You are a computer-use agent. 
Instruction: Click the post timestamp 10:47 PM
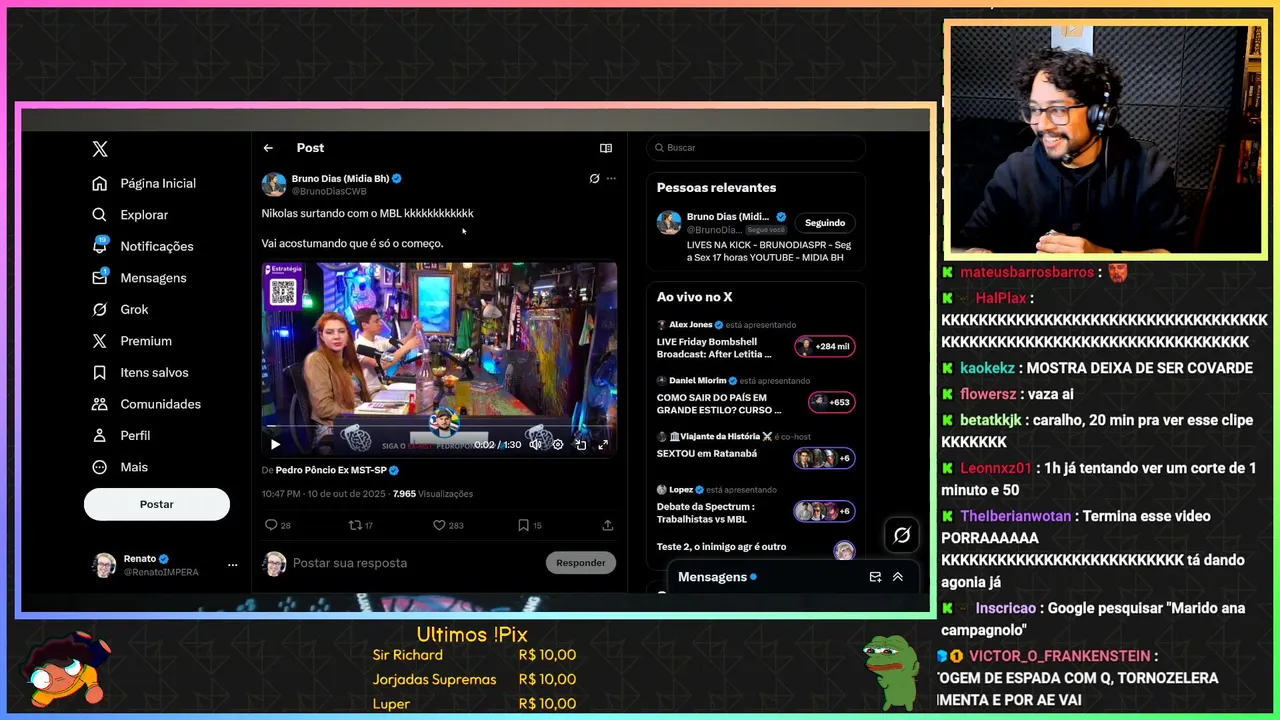[x=282, y=494]
